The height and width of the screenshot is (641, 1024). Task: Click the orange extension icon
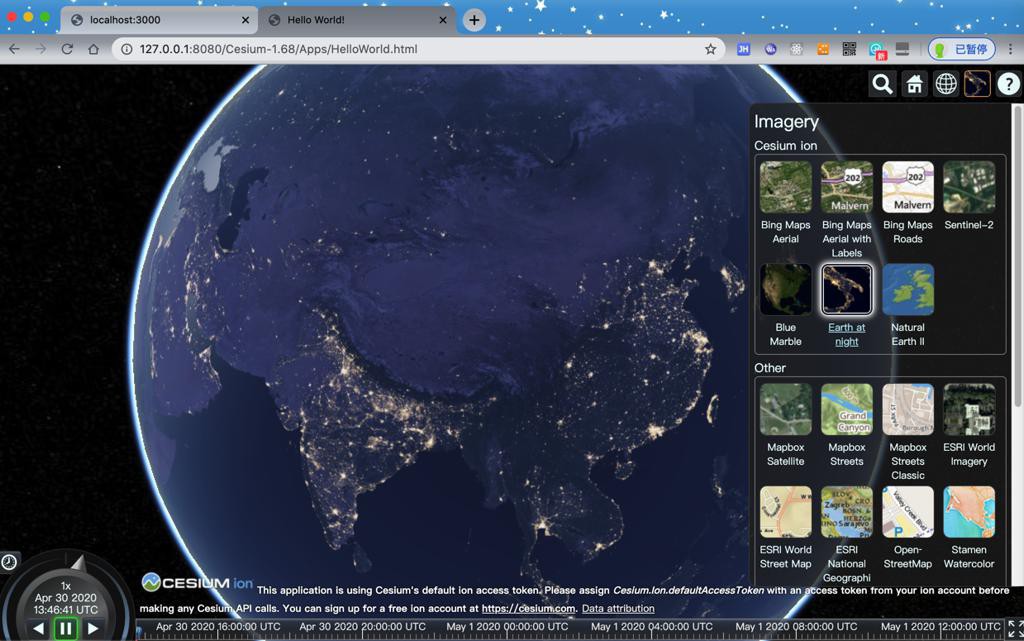823,49
